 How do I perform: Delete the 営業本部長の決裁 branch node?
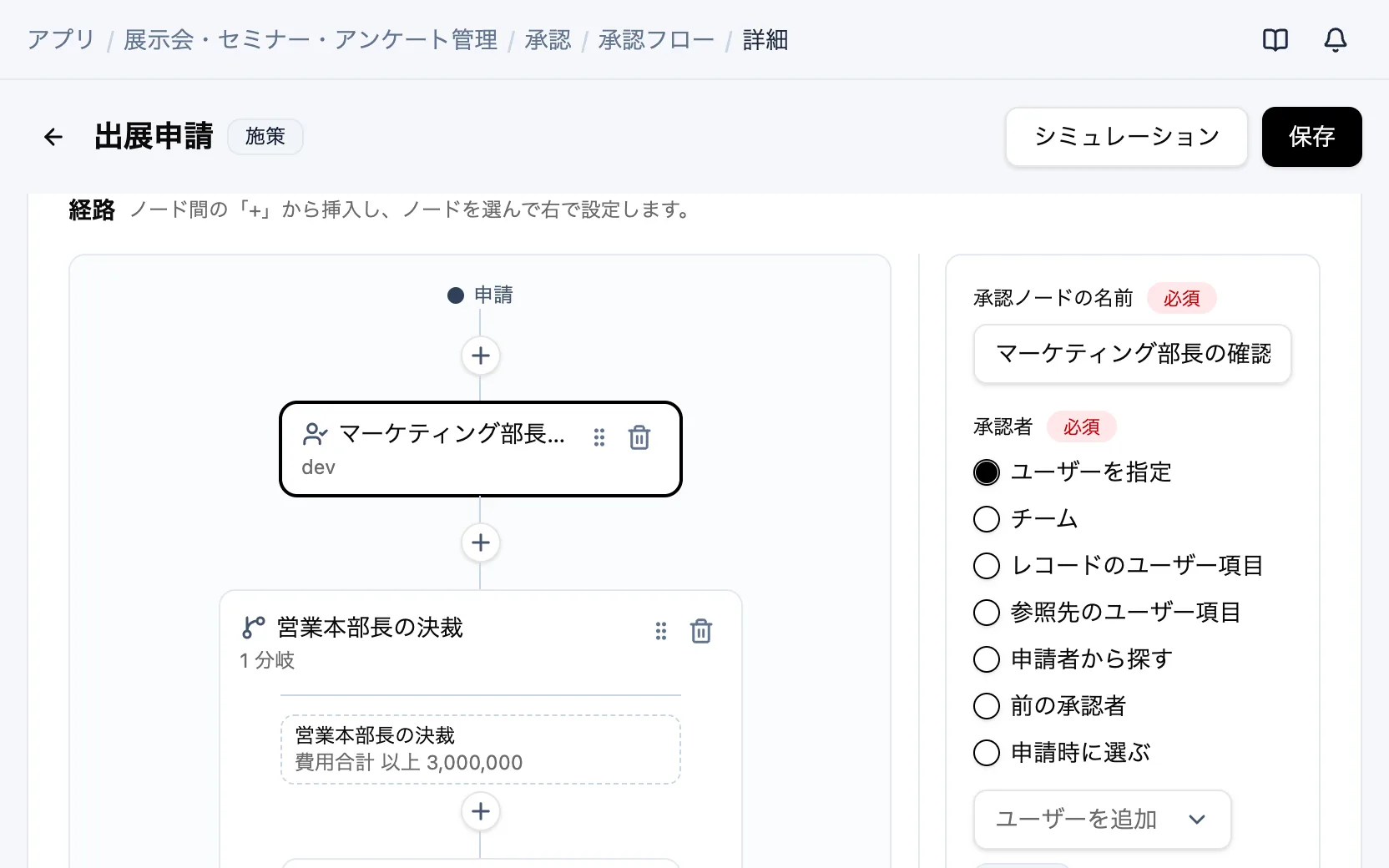point(701,631)
